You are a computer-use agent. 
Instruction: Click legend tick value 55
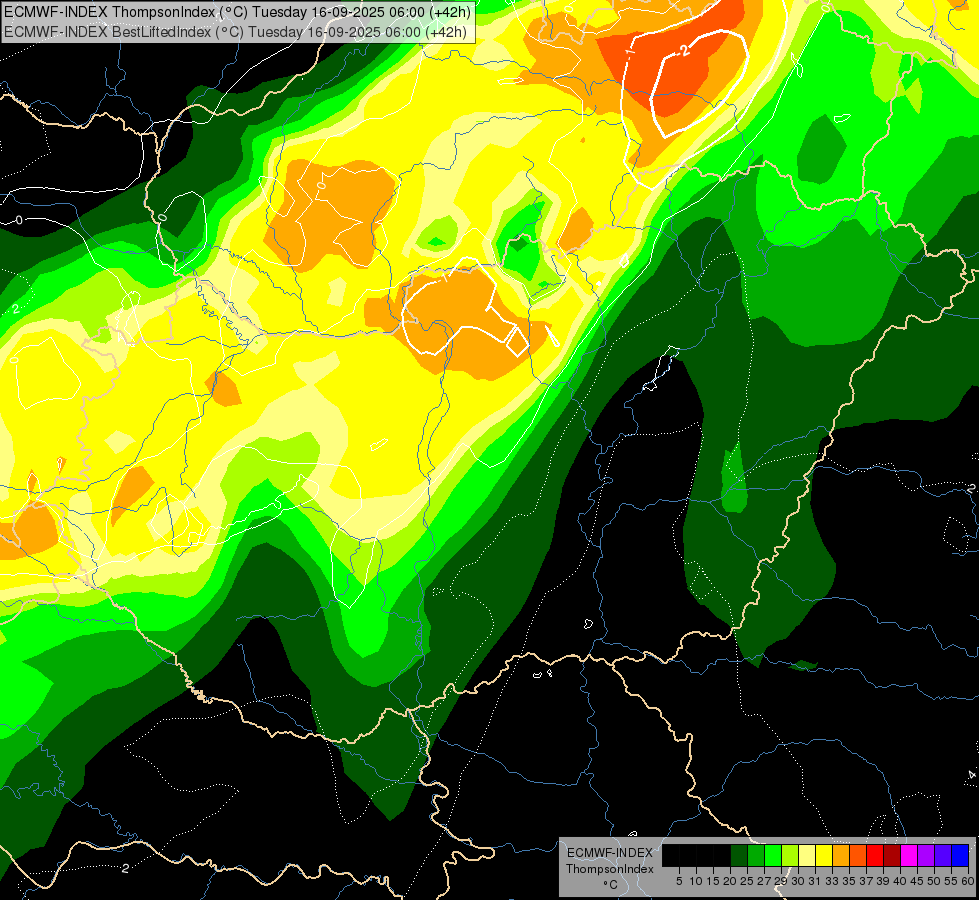pyautogui.click(x=952, y=881)
